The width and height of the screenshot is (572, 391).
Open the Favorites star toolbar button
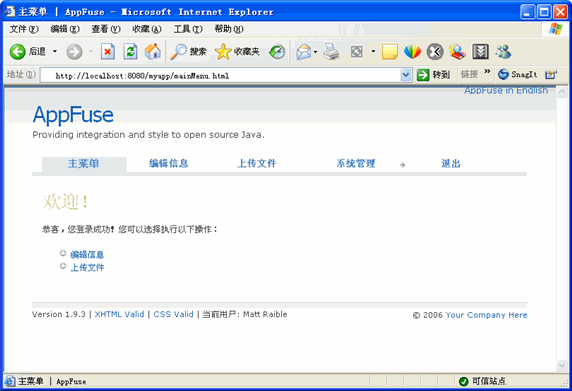pyautogui.click(x=237, y=52)
